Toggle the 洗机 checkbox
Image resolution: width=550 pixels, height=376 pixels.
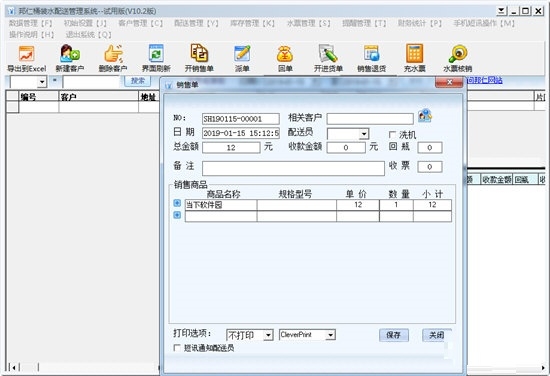click(x=392, y=135)
